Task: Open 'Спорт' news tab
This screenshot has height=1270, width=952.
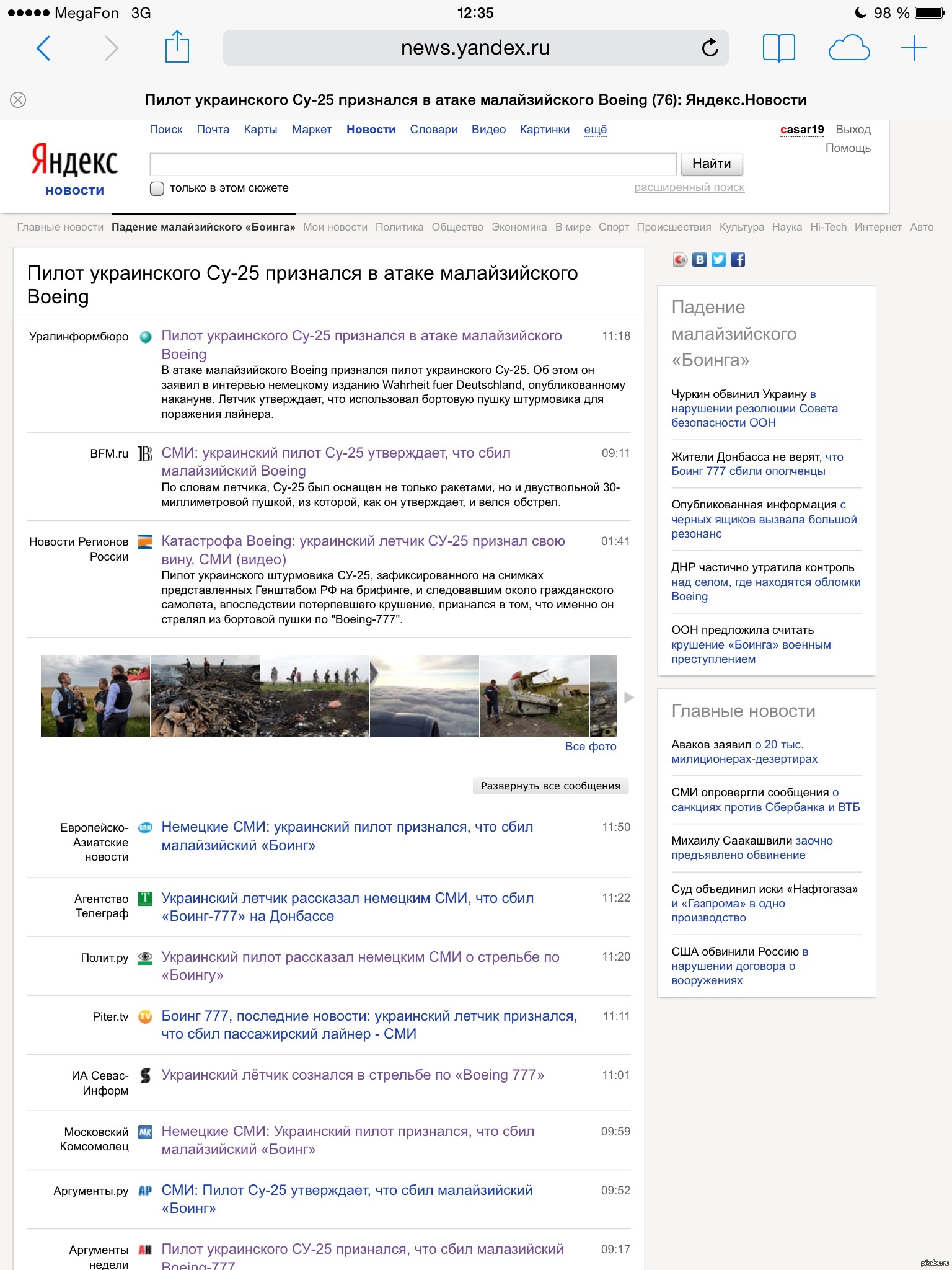Action: point(614,228)
